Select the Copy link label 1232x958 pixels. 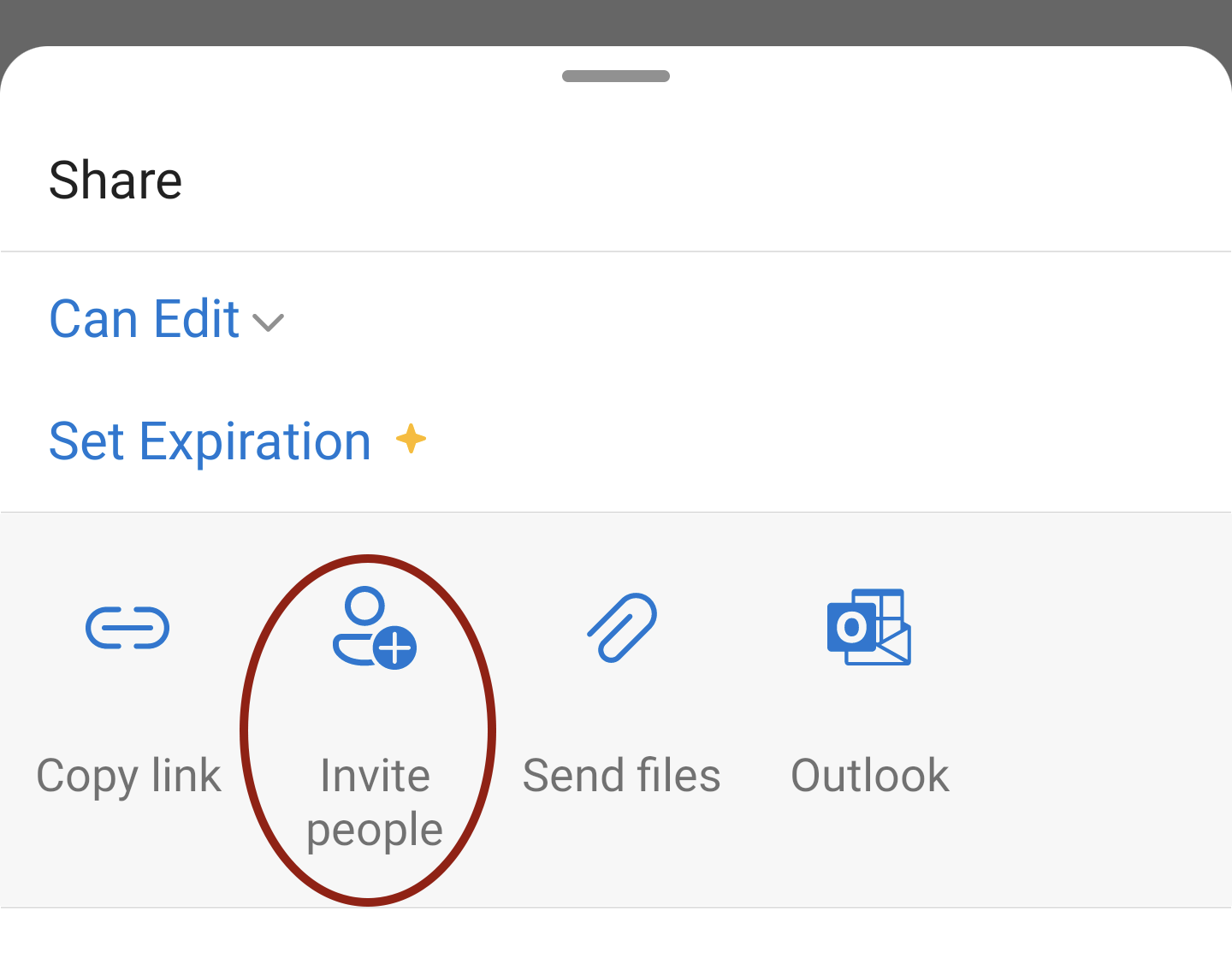click(x=128, y=776)
